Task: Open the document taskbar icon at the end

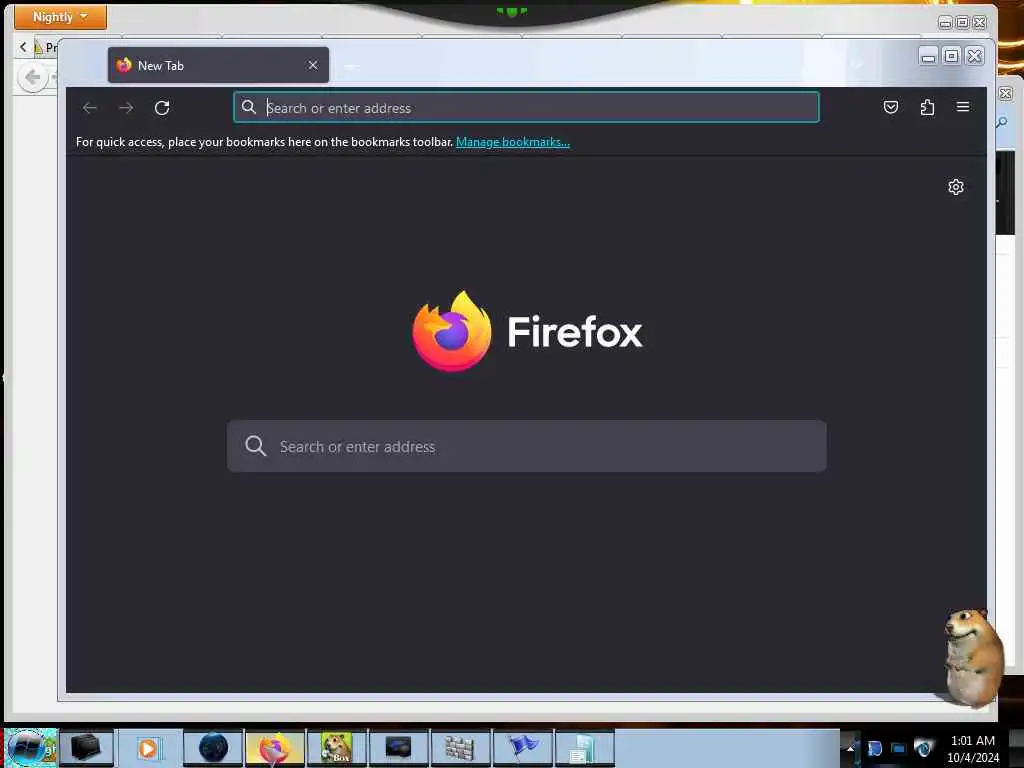Action: 583,748
